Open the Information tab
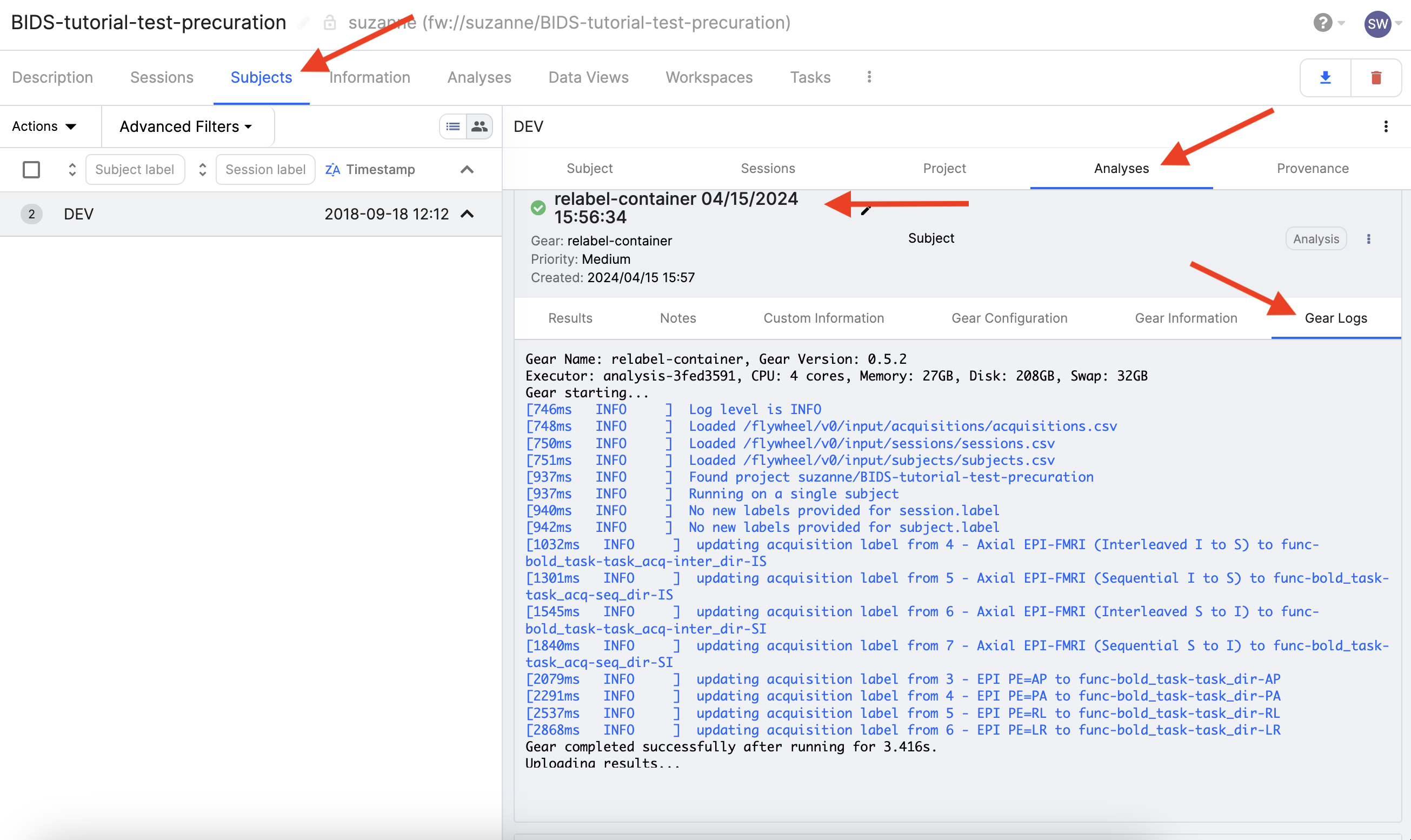Viewport: 1411px width, 840px height. pos(370,77)
